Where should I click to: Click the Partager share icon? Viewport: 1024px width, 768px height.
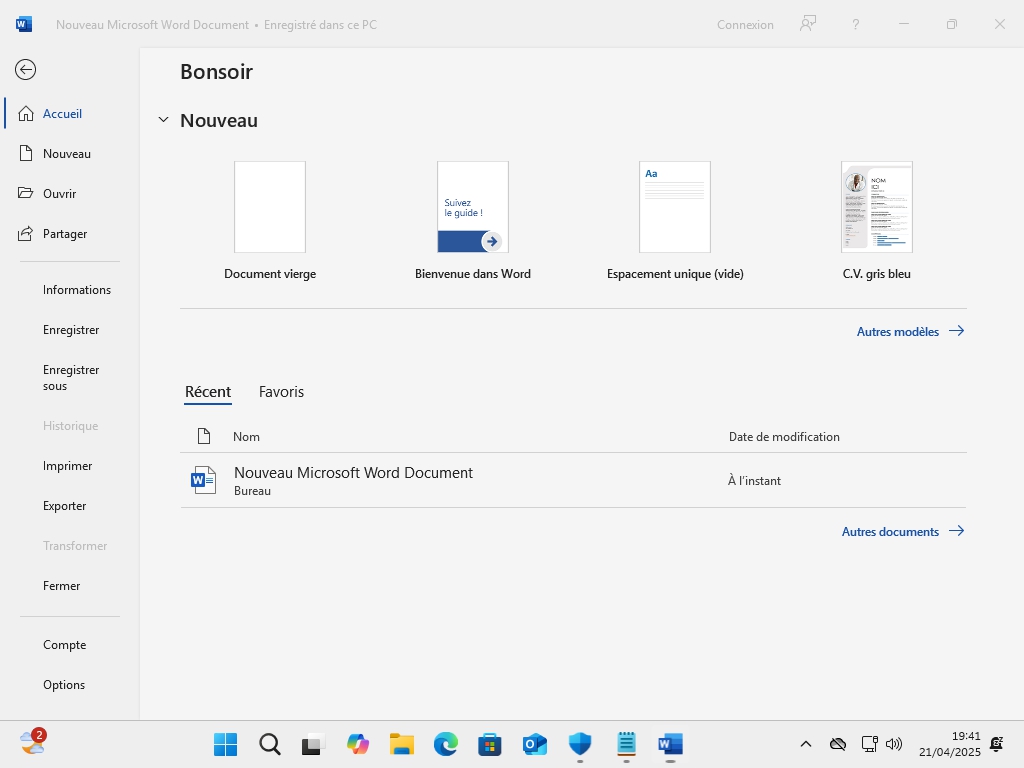[26, 234]
